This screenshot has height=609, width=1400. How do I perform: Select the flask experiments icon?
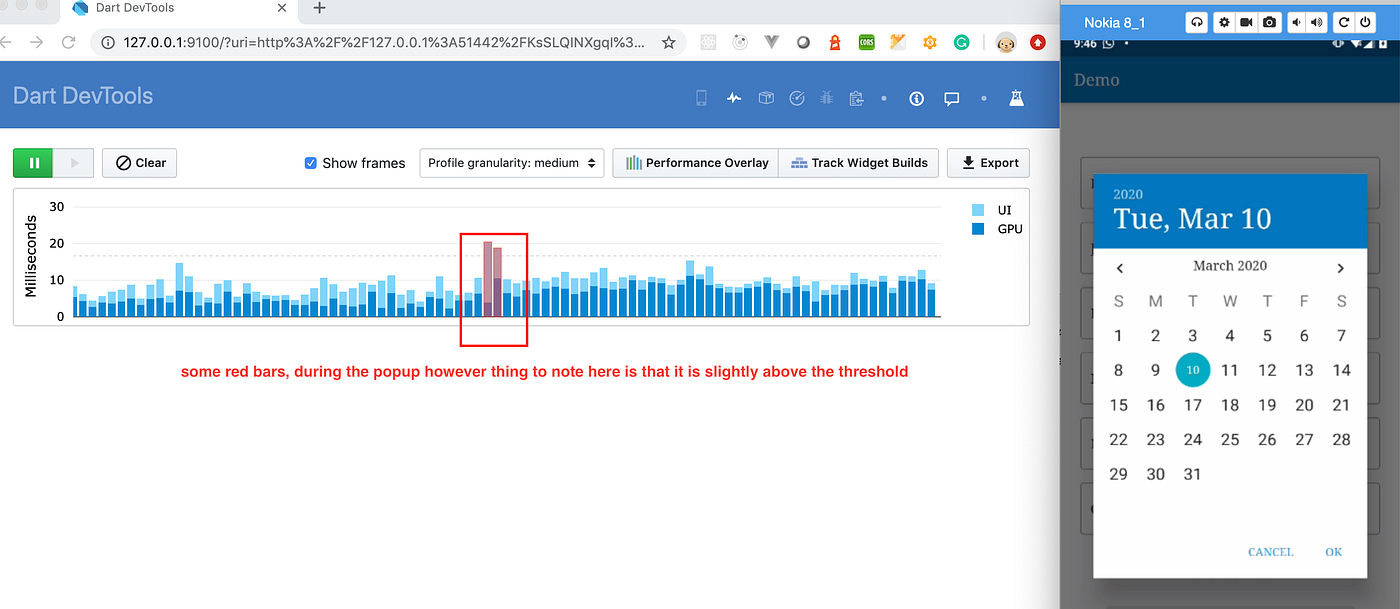(1016, 98)
